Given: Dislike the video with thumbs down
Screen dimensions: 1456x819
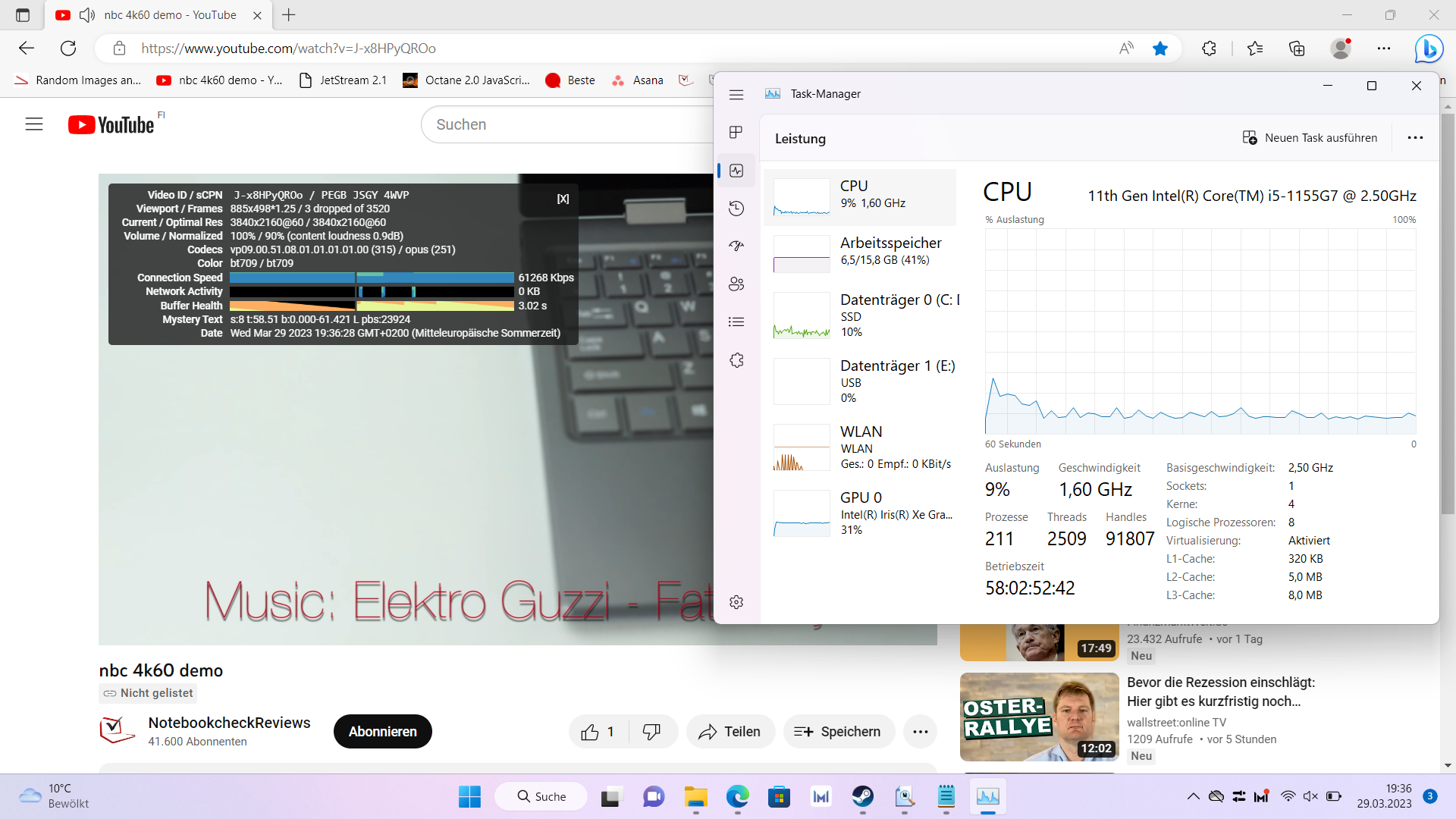Looking at the screenshot, I should click(x=651, y=732).
